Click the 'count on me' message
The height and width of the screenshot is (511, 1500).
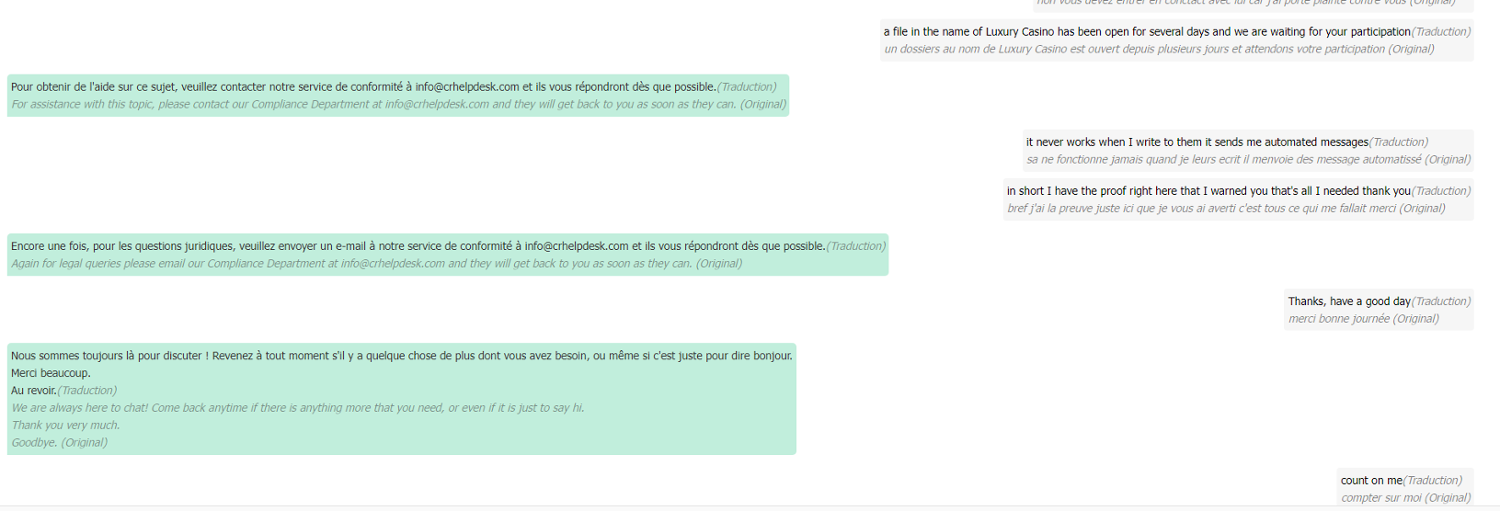click(x=1372, y=480)
